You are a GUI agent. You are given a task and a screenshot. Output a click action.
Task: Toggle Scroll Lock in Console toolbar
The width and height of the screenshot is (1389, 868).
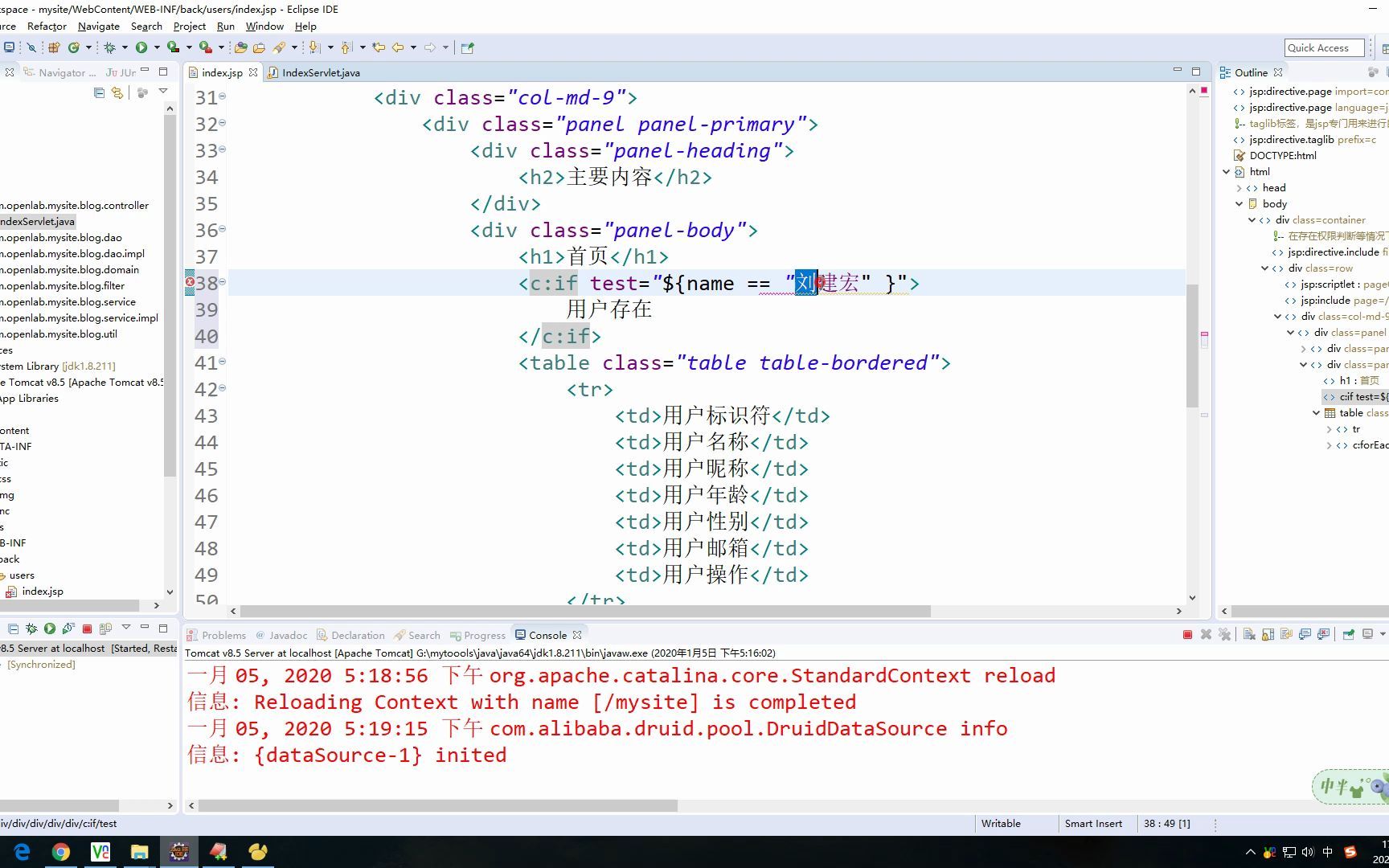(x=1268, y=635)
